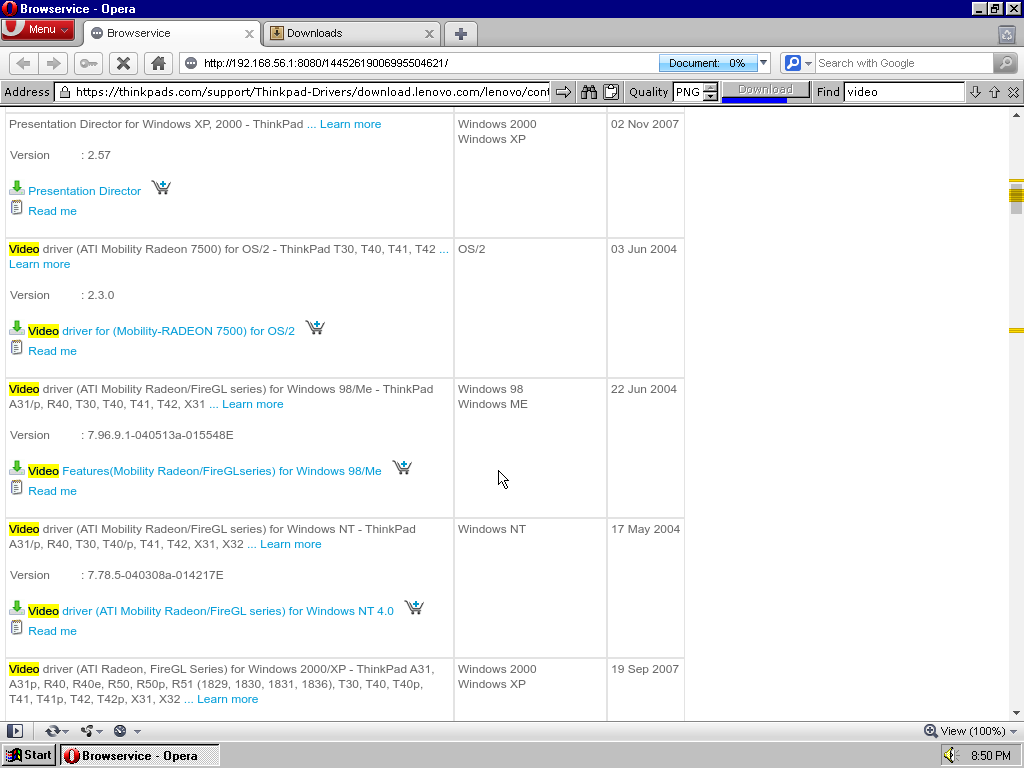This screenshot has width=1024, height=768.
Task: Click the scrollbar up arrow
Action: click(1016, 116)
